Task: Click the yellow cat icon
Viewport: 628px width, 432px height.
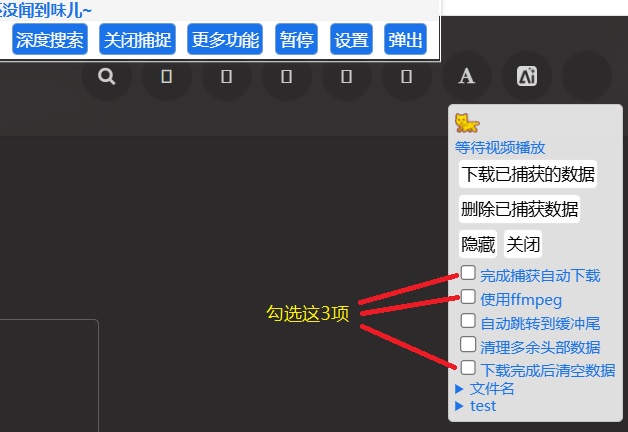Action: pyautogui.click(x=467, y=123)
